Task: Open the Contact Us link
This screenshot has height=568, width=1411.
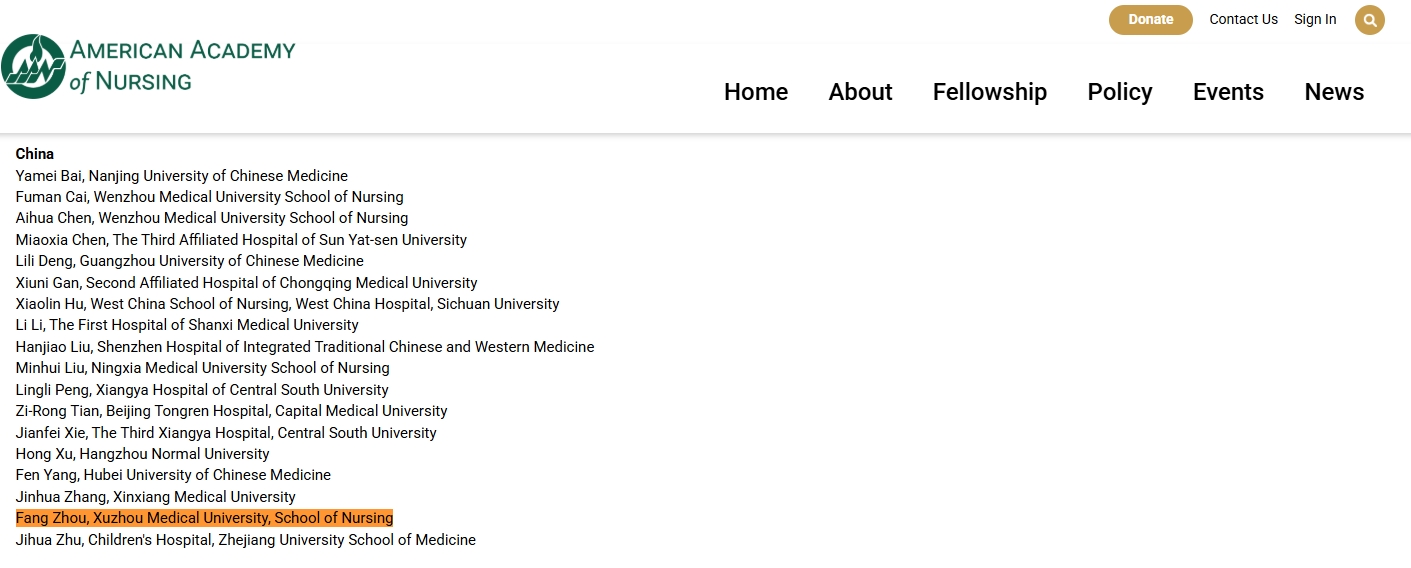Action: (1243, 20)
